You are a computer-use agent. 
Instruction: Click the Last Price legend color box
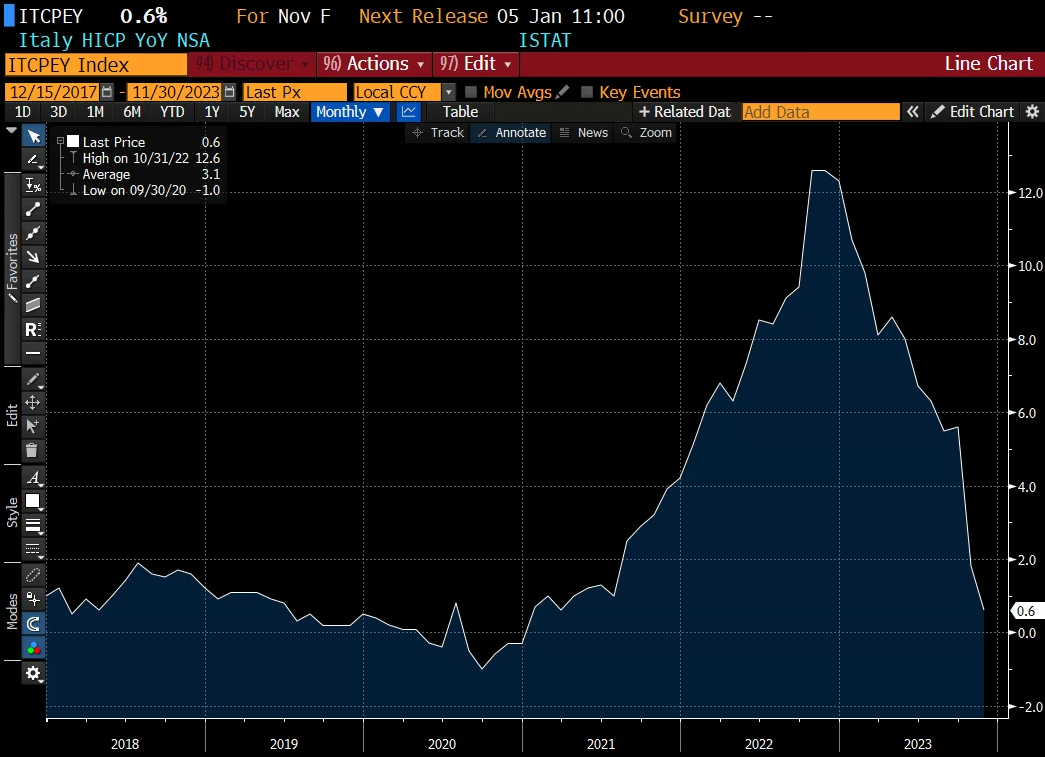(x=73, y=141)
